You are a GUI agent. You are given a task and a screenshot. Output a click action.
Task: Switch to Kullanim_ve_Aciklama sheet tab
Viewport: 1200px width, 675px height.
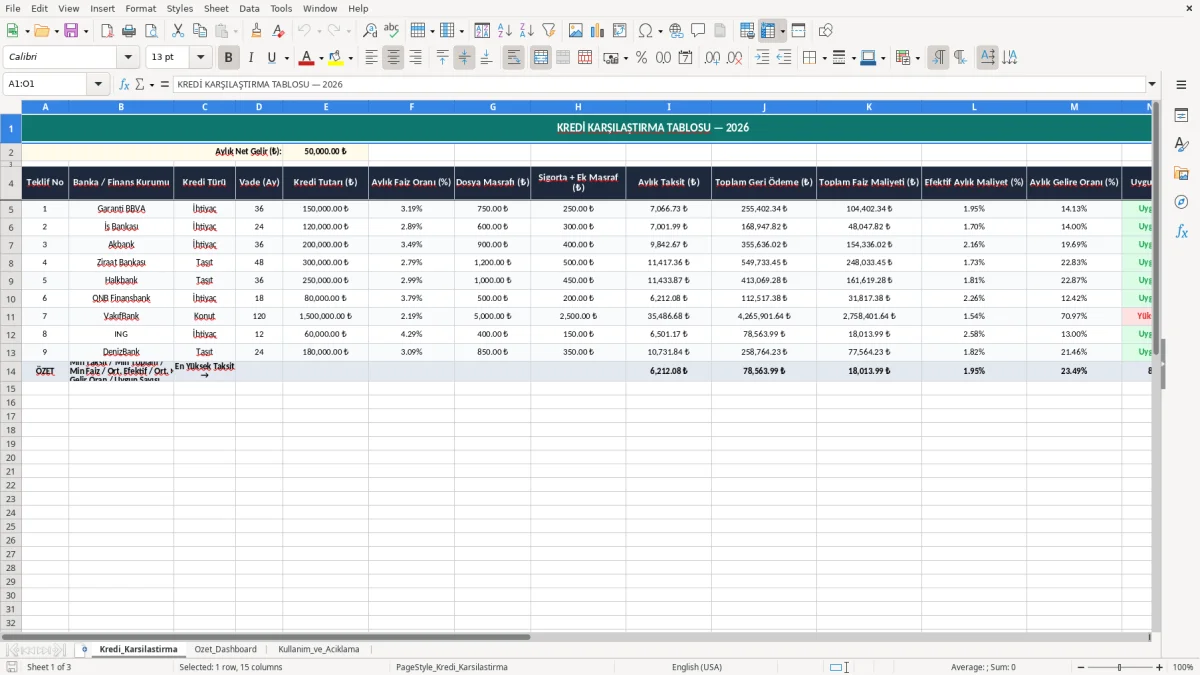point(319,649)
